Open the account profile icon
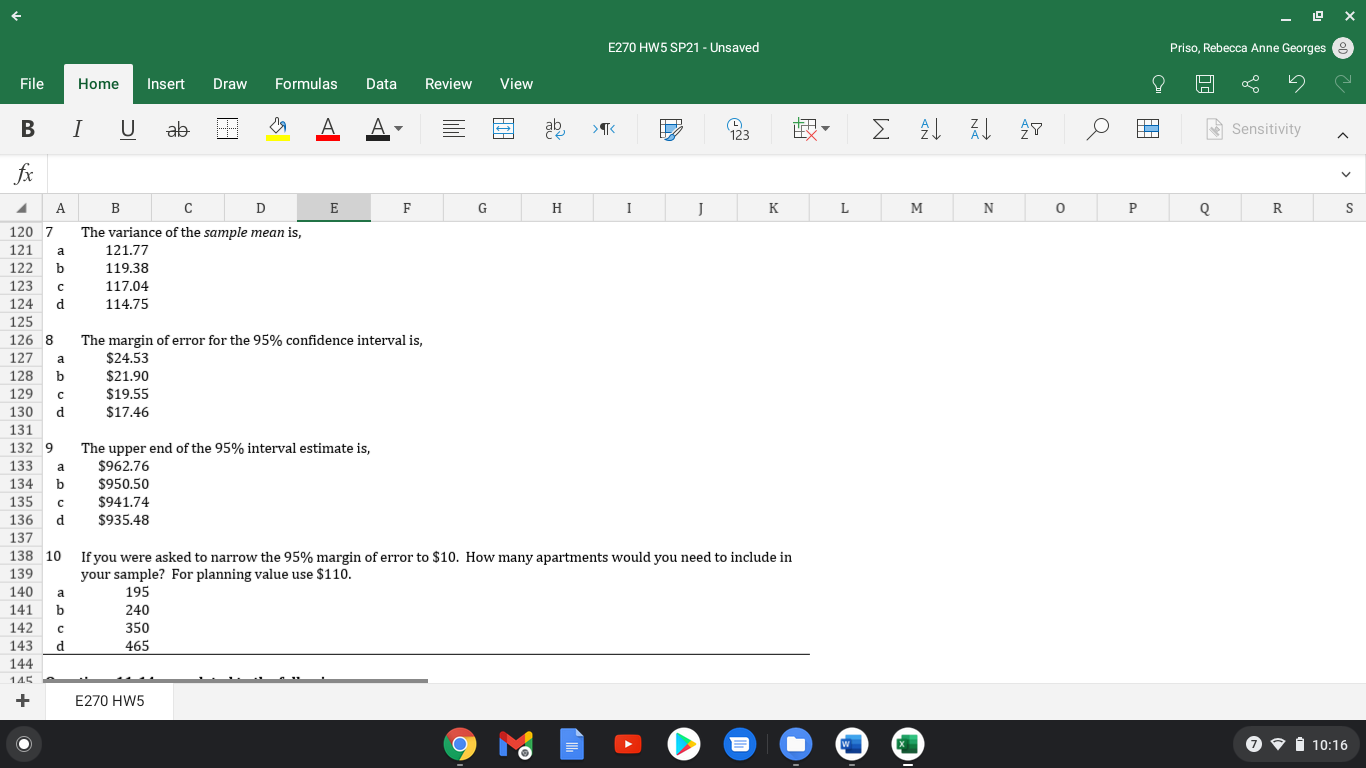Viewport: 1366px width, 768px height. click(x=1343, y=48)
